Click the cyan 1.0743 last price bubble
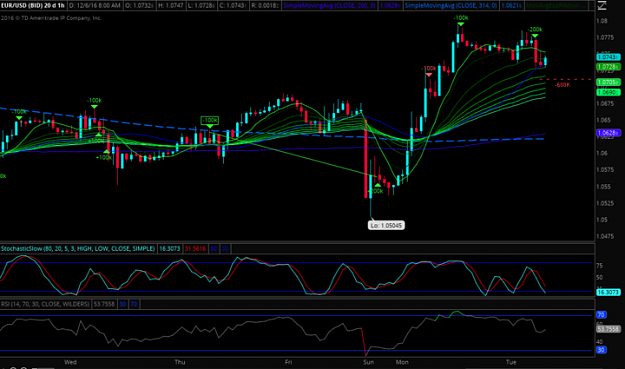The height and width of the screenshot is (369, 625). click(608, 57)
